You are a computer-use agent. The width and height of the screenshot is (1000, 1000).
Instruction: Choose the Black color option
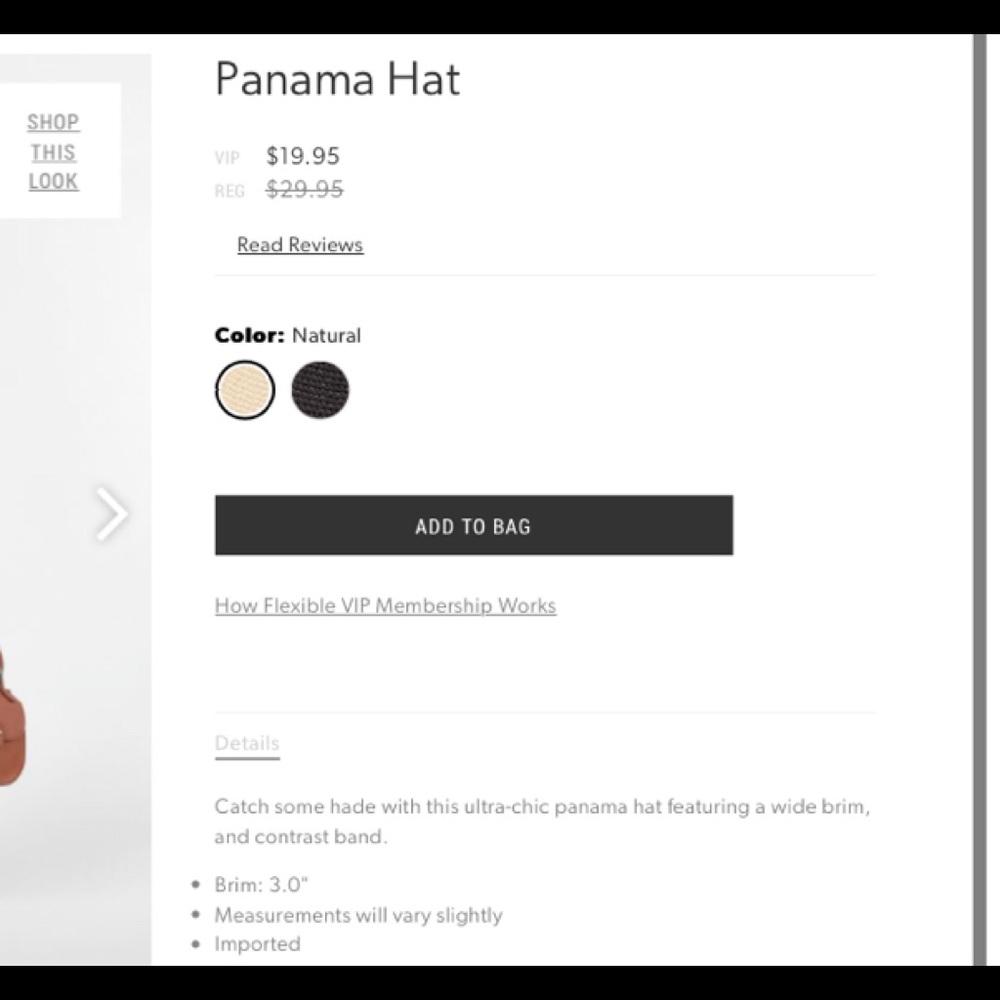click(x=320, y=390)
